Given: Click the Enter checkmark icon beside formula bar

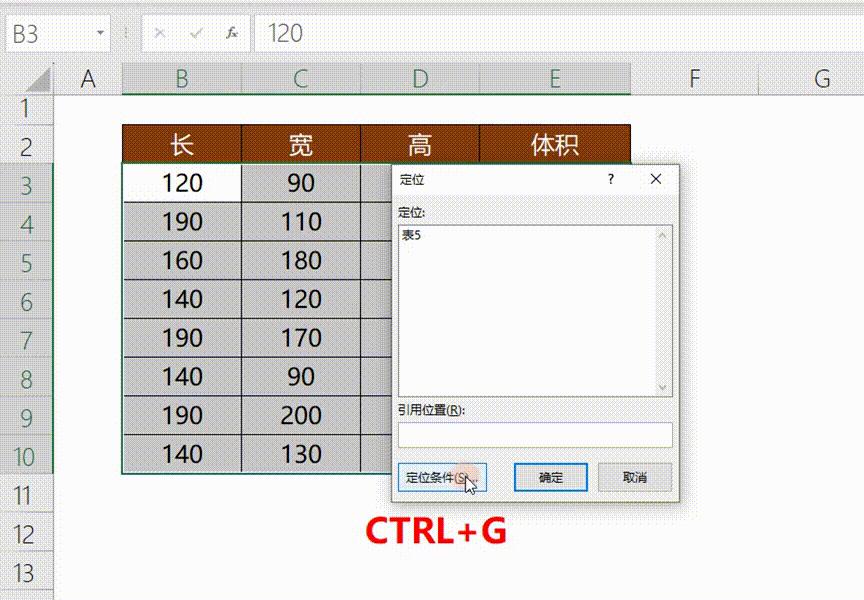Looking at the screenshot, I should coord(196,33).
